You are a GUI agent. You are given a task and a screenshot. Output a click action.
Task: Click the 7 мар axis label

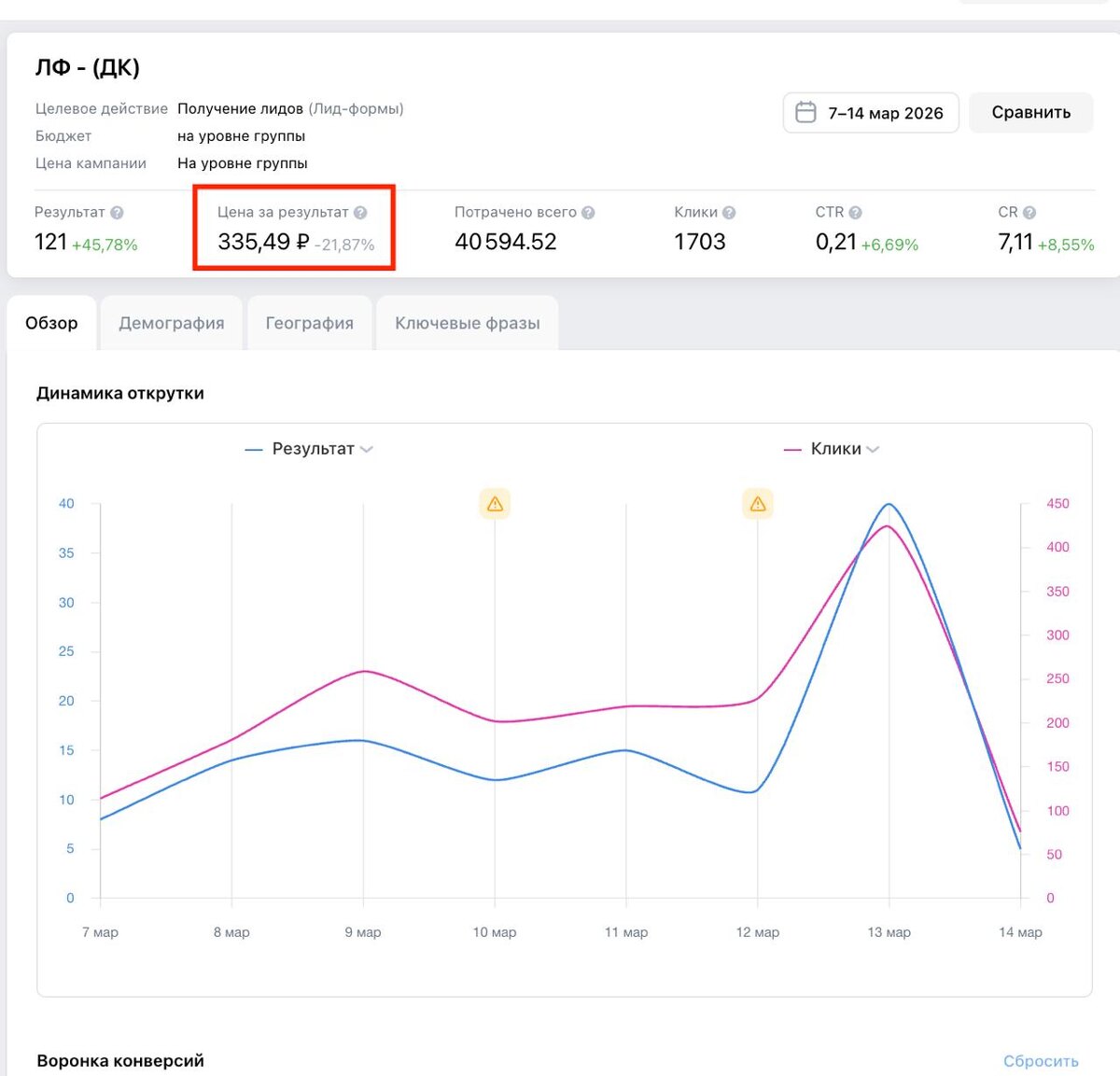coord(100,932)
